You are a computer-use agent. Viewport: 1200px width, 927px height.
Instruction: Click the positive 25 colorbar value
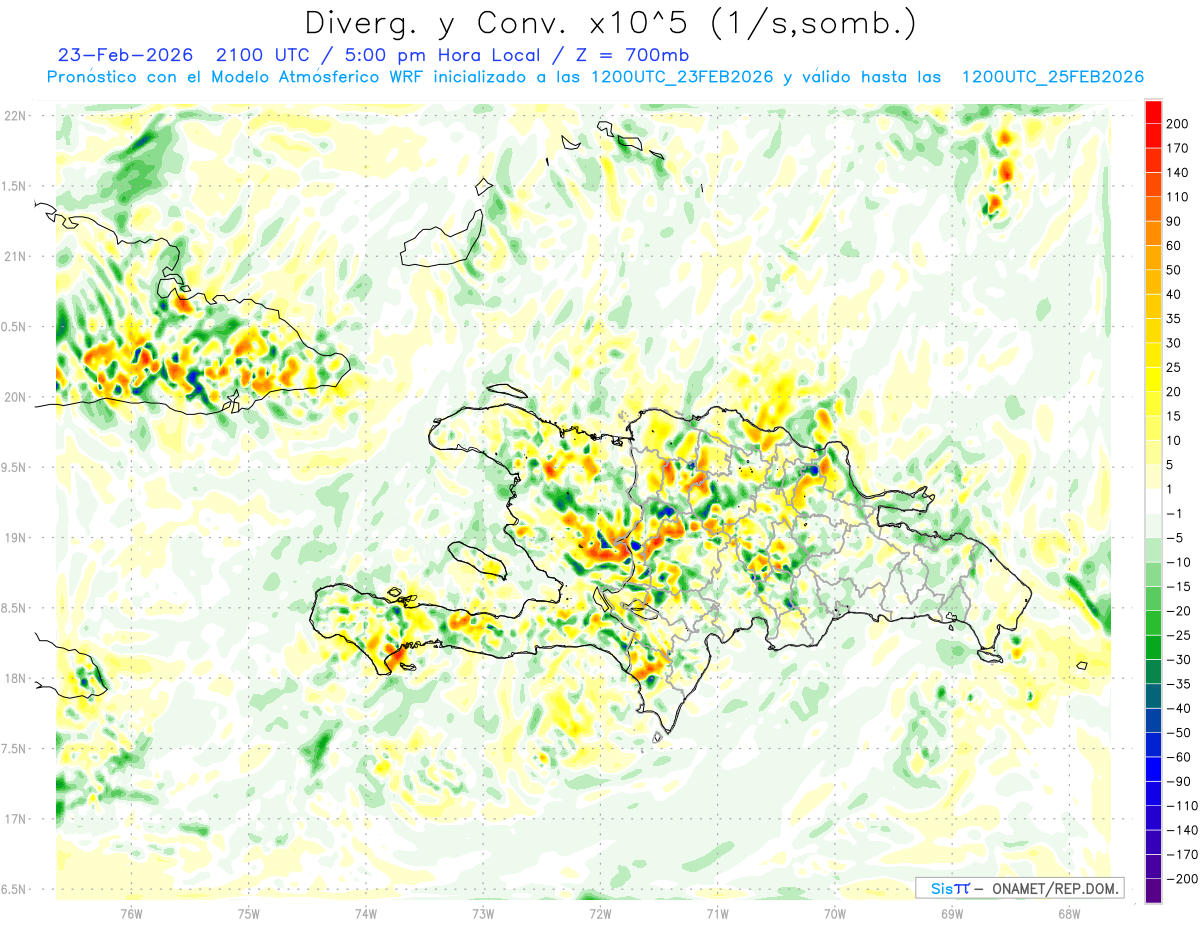[x=1175, y=367]
